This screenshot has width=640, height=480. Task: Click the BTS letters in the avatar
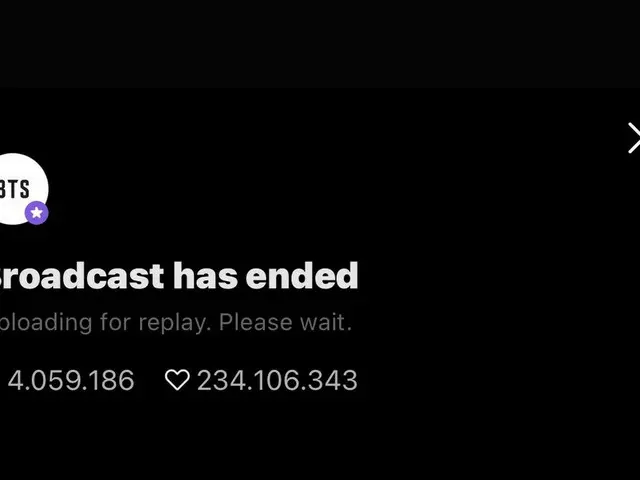click(15, 189)
